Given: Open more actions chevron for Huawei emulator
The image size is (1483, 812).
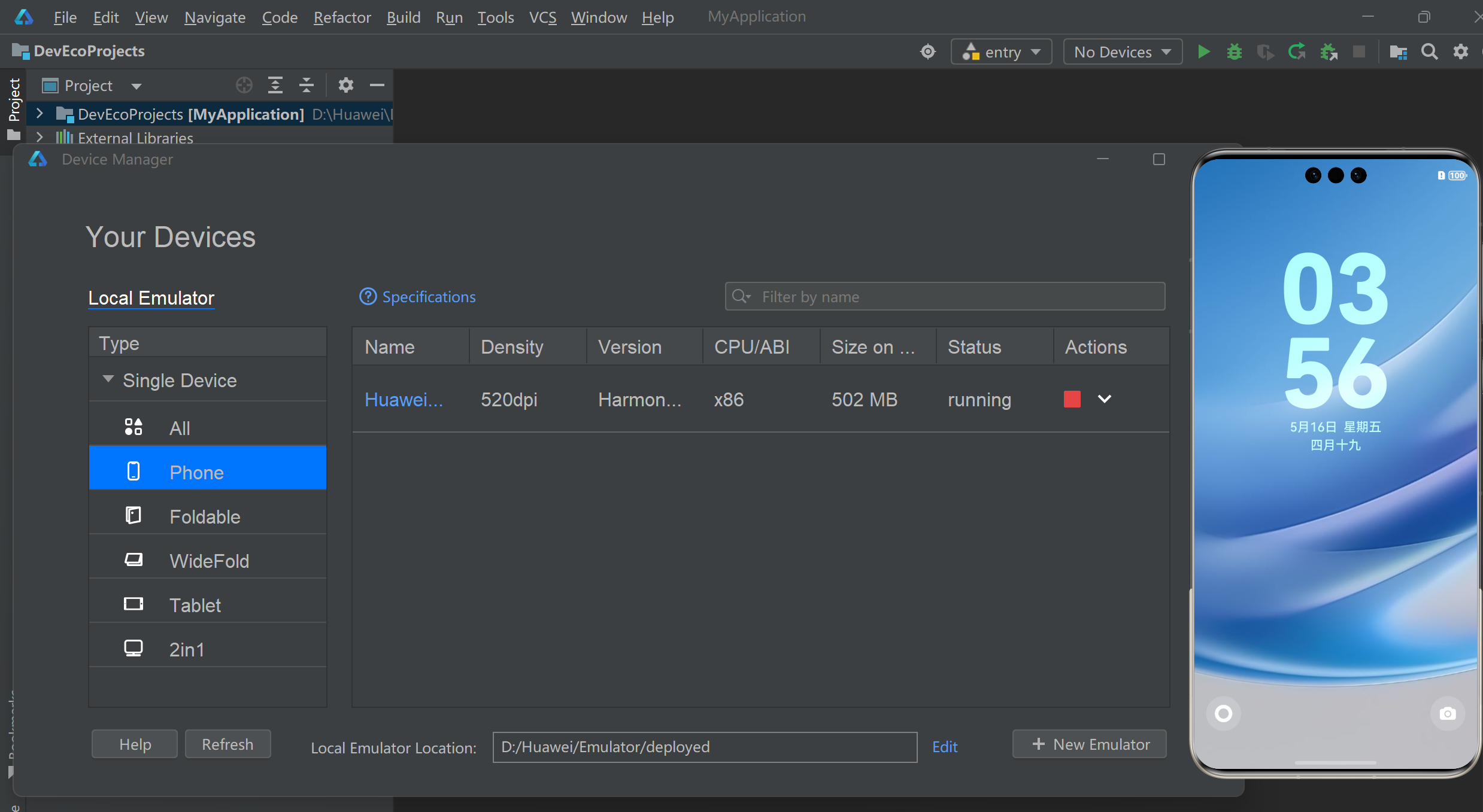Looking at the screenshot, I should [x=1105, y=399].
